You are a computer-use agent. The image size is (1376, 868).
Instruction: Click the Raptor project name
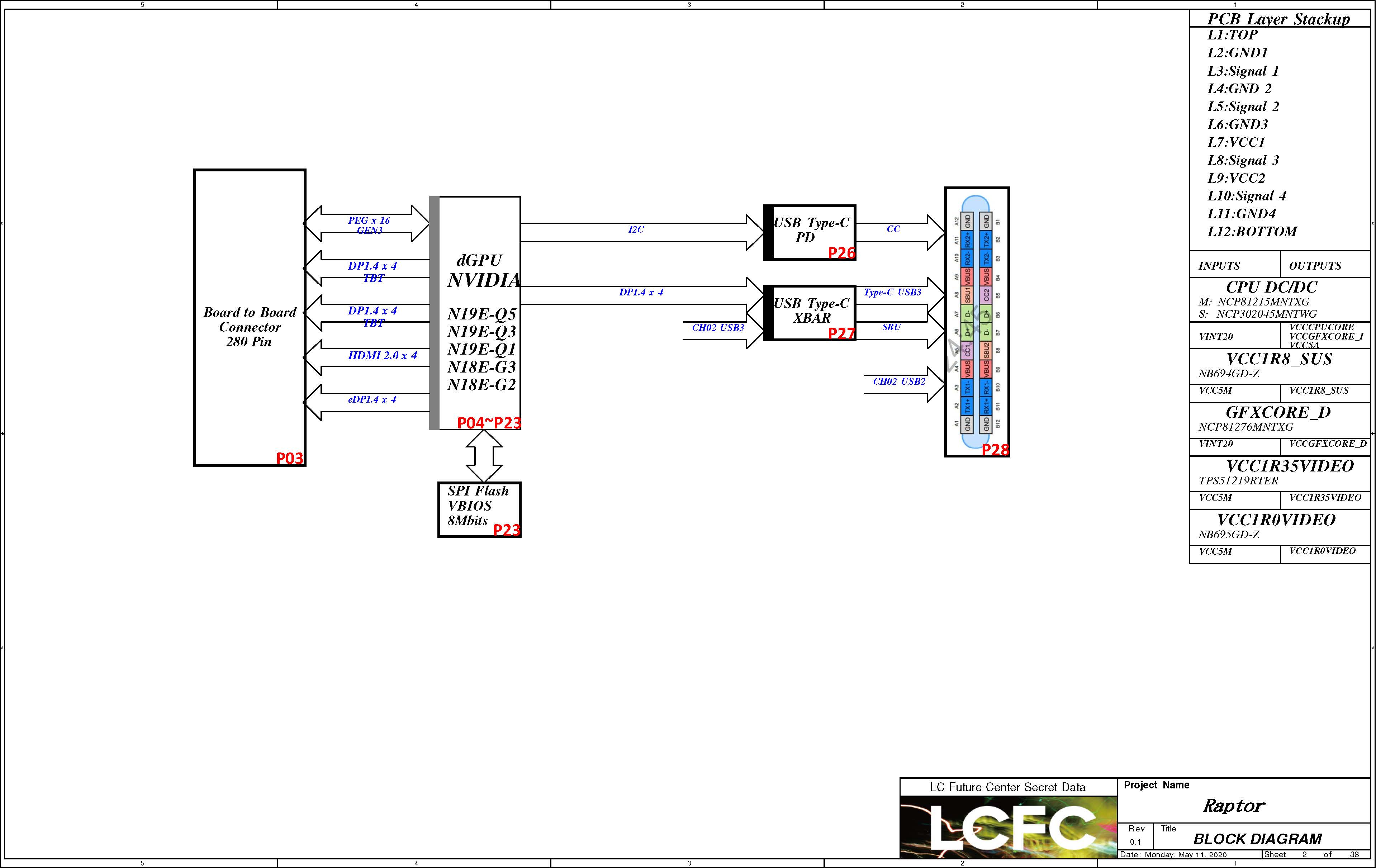1234,806
